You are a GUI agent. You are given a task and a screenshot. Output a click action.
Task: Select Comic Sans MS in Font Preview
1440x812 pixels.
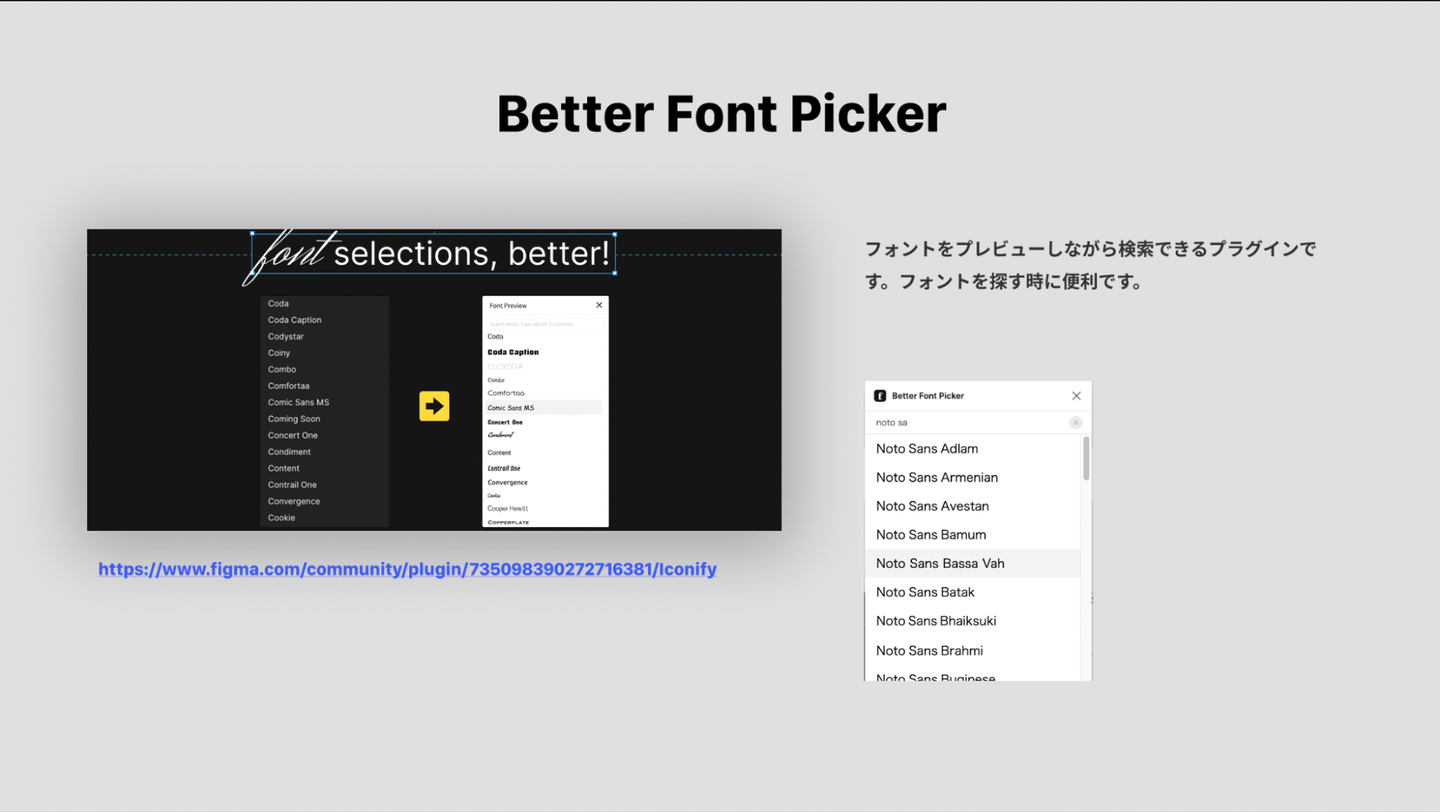click(511, 408)
